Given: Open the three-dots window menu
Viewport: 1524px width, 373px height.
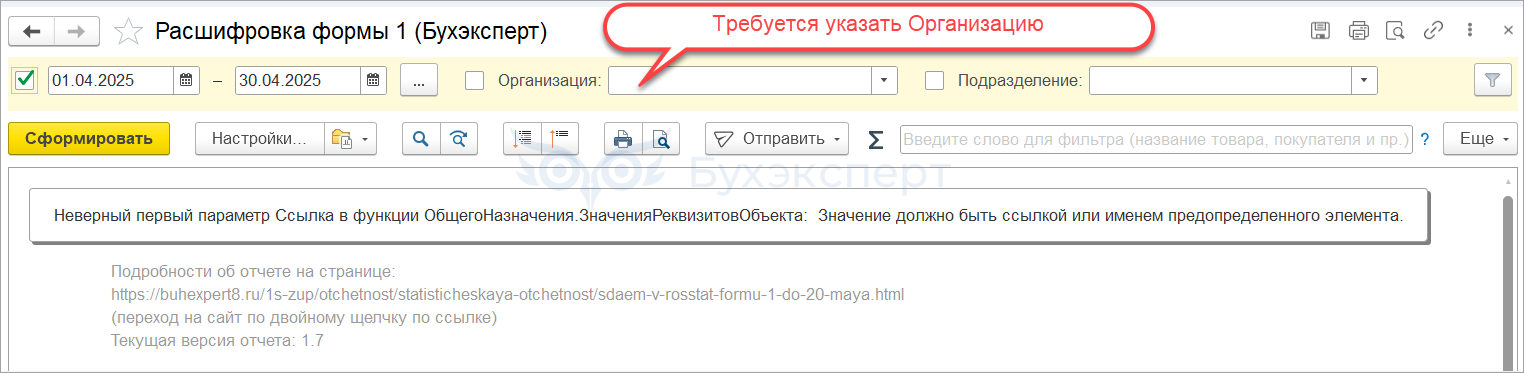Looking at the screenshot, I should [x=1471, y=31].
